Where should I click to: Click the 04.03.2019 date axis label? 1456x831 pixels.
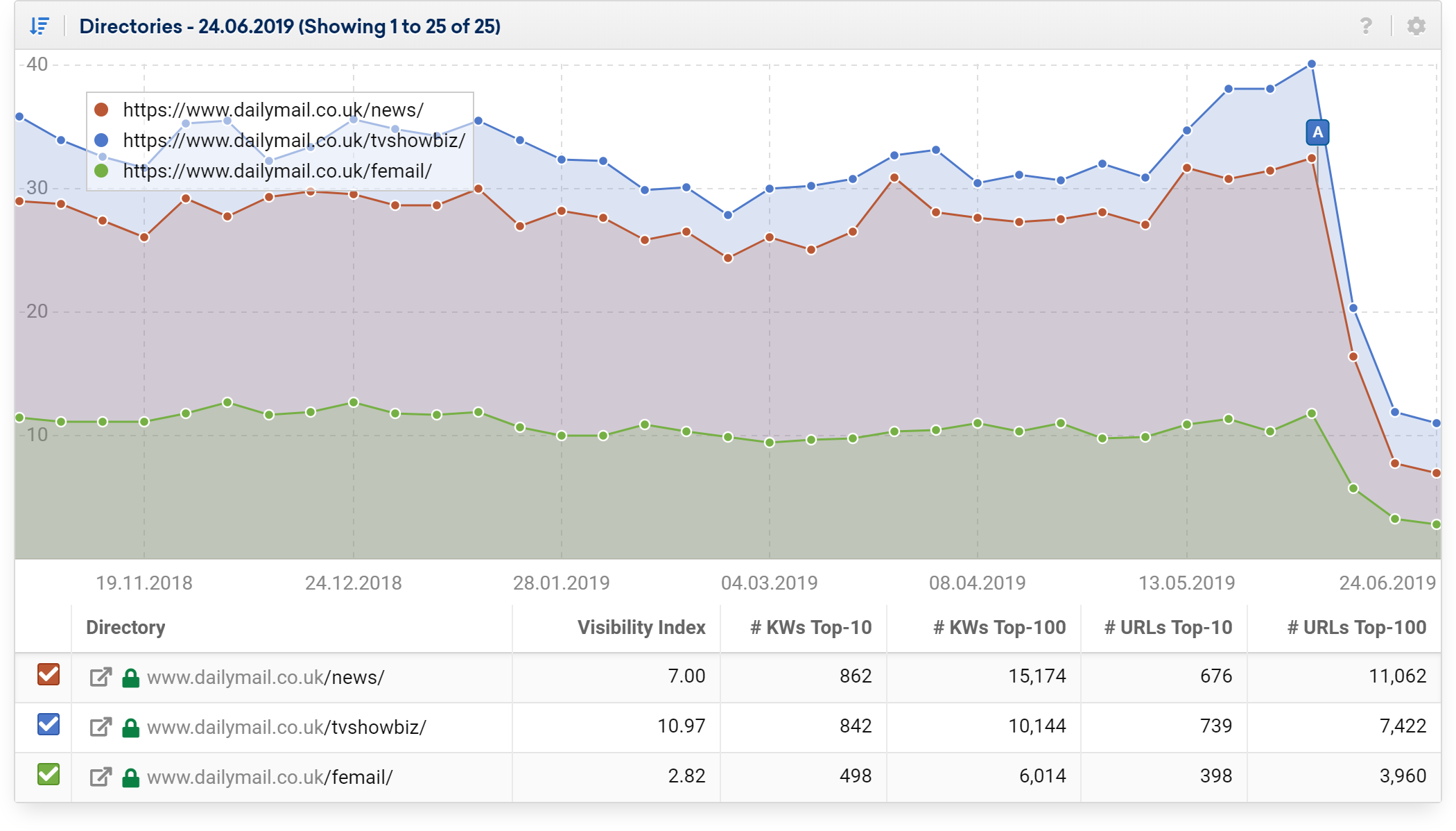(x=770, y=583)
